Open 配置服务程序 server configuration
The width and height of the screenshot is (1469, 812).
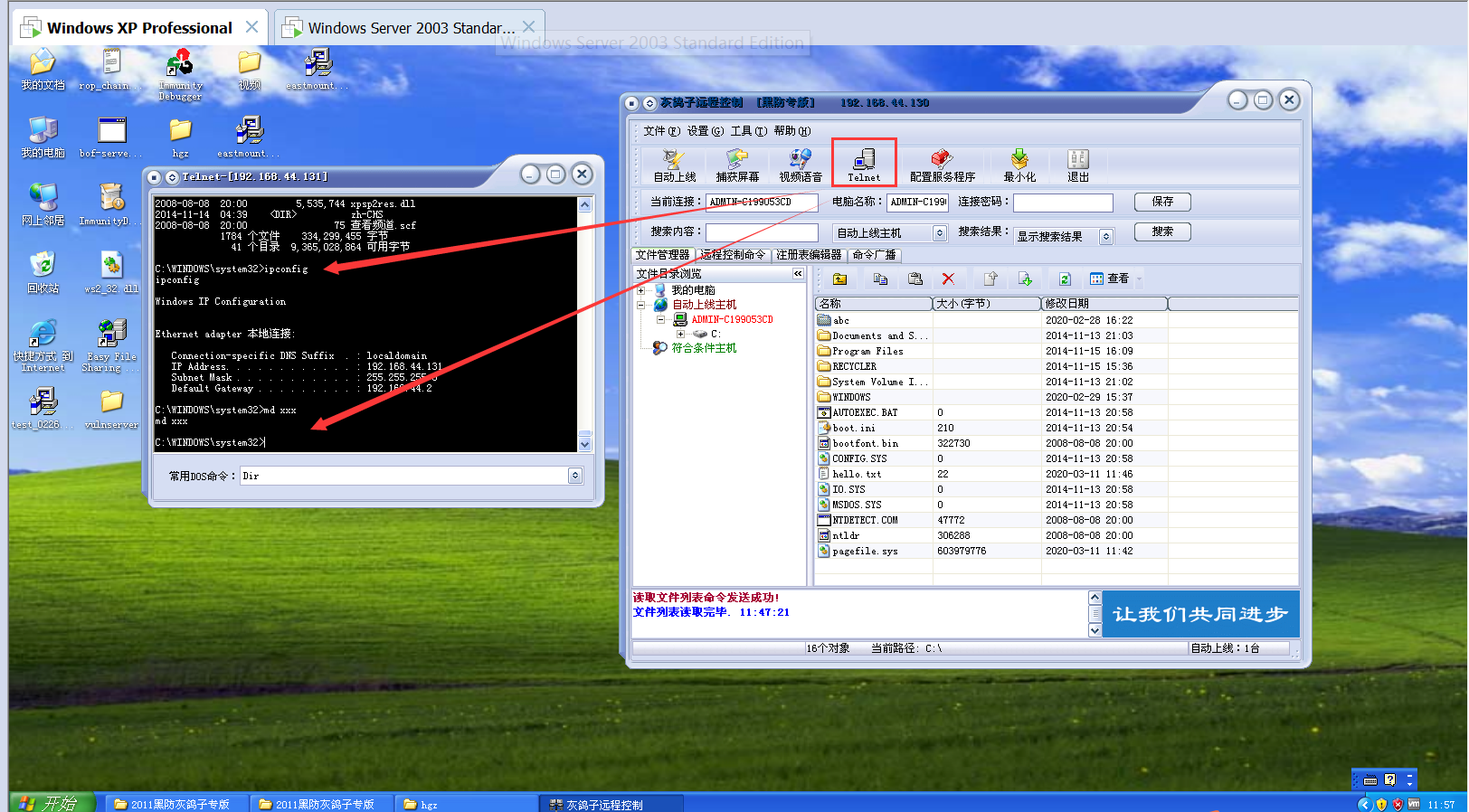pos(943,165)
